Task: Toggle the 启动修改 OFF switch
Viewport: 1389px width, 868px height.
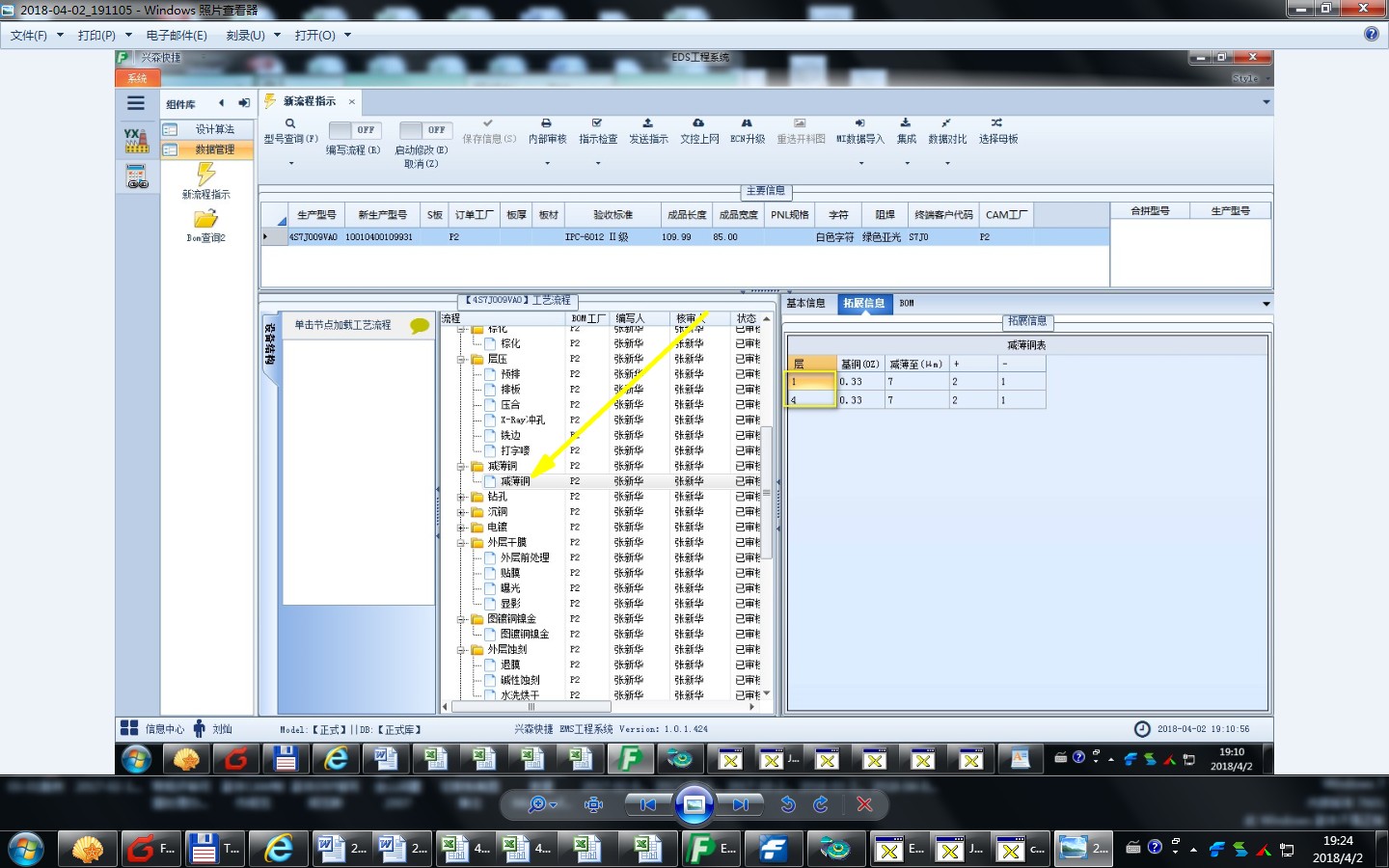Action: (426, 130)
